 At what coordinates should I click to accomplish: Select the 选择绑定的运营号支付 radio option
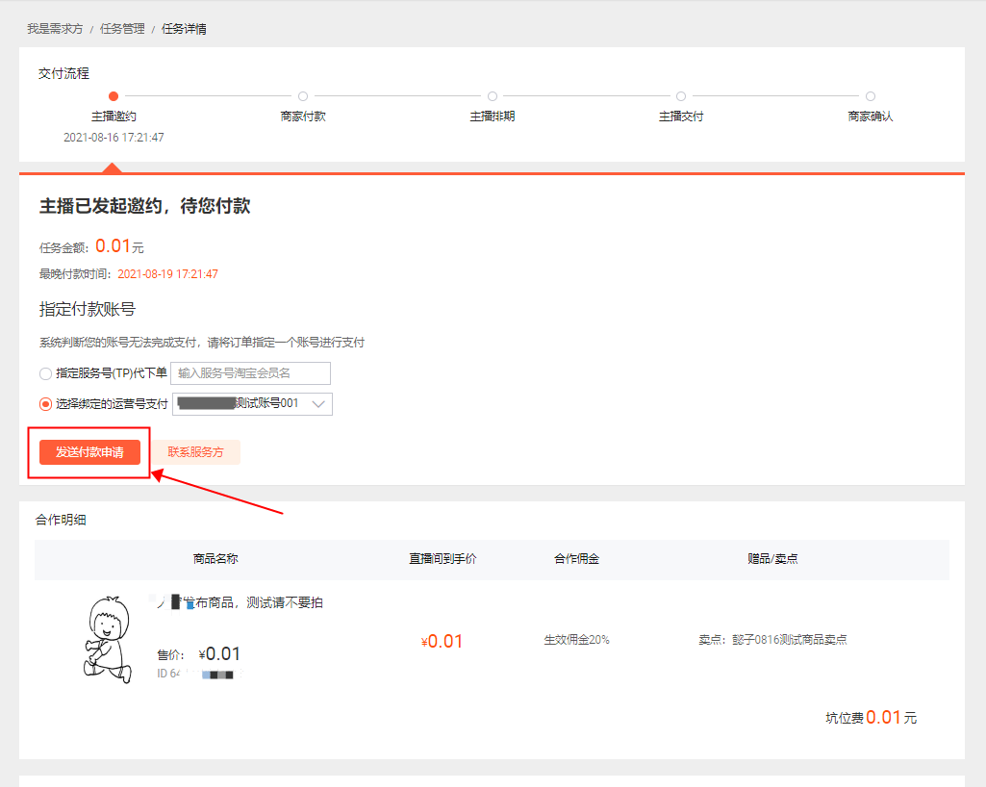point(45,404)
